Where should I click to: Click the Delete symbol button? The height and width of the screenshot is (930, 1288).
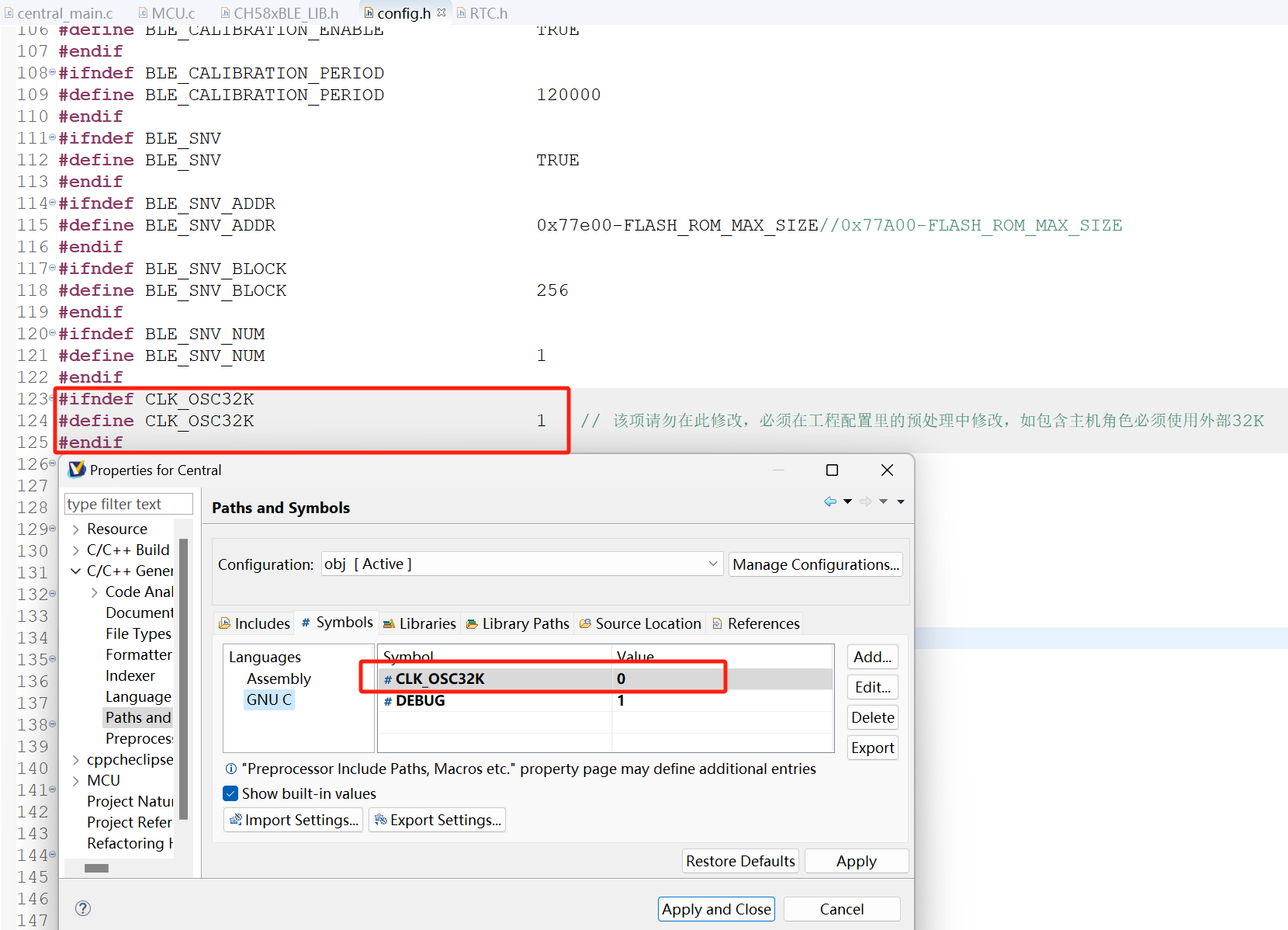(873, 717)
